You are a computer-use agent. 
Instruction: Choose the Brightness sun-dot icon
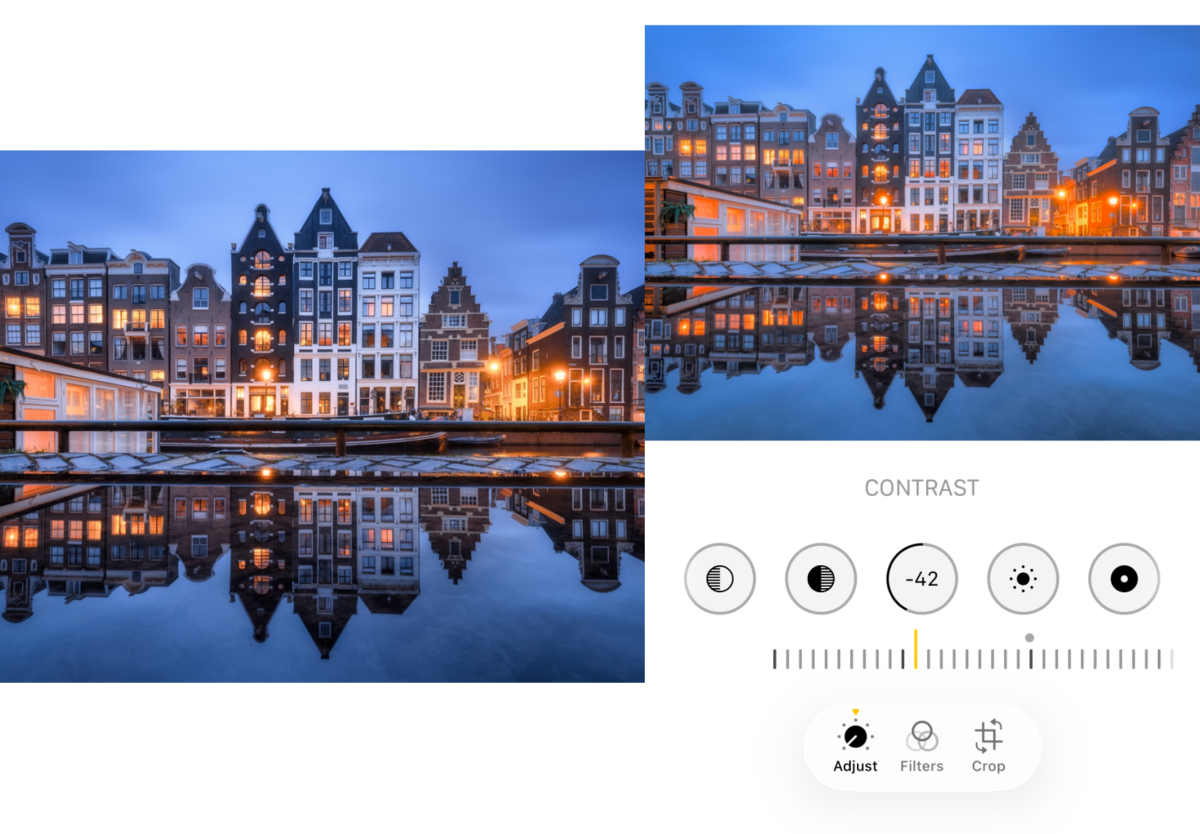pos(1023,578)
